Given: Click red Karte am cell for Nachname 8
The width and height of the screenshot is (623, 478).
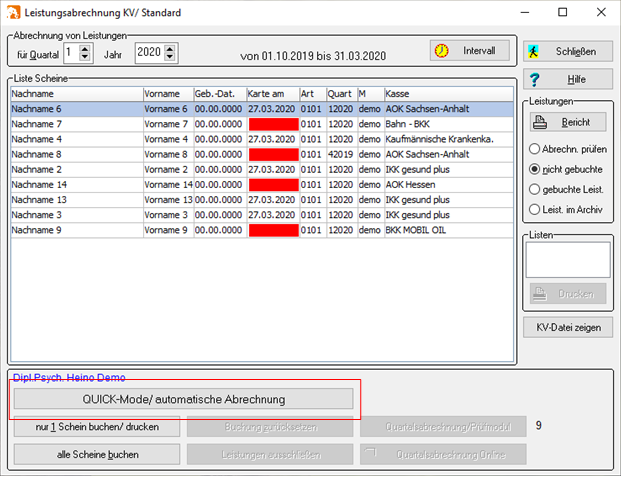Looking at the screenshot, I should pyautogui.click(x=274, y=155).
